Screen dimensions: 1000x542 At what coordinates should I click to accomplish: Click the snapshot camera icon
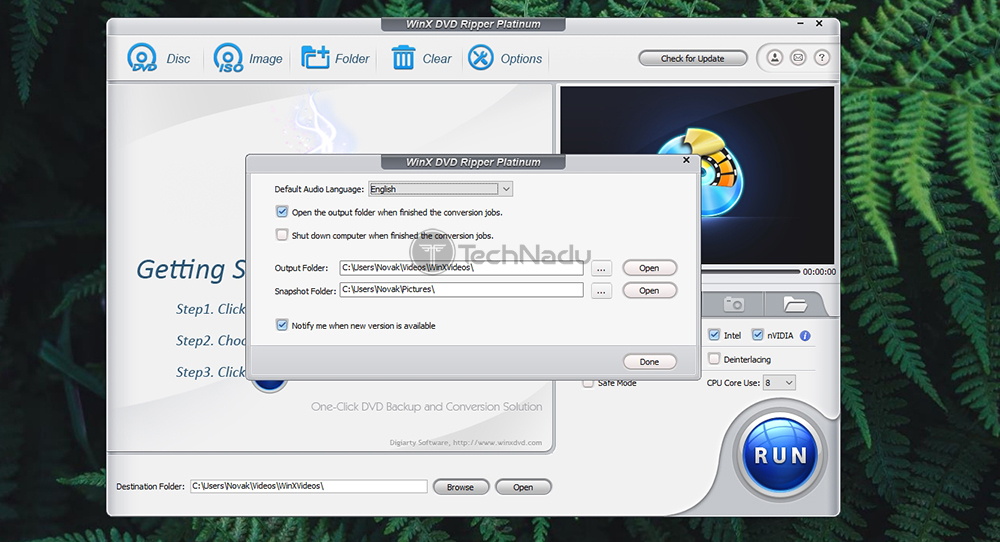coord(733,304)
